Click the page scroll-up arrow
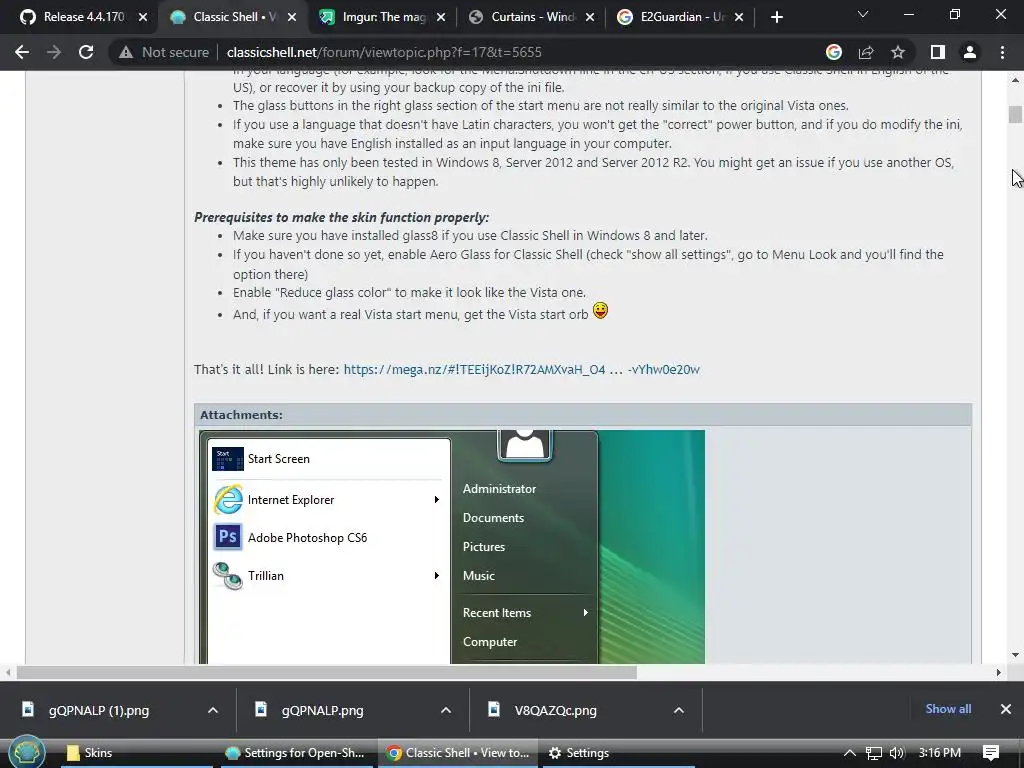Viewport: 1024px width, 768px height. tap(1015, 80)
